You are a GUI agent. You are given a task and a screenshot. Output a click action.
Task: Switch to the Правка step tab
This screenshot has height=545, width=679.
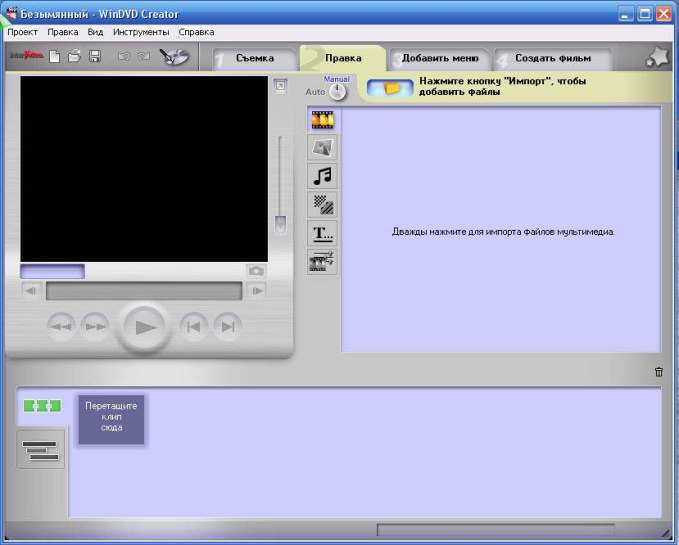tap(343, 58)
